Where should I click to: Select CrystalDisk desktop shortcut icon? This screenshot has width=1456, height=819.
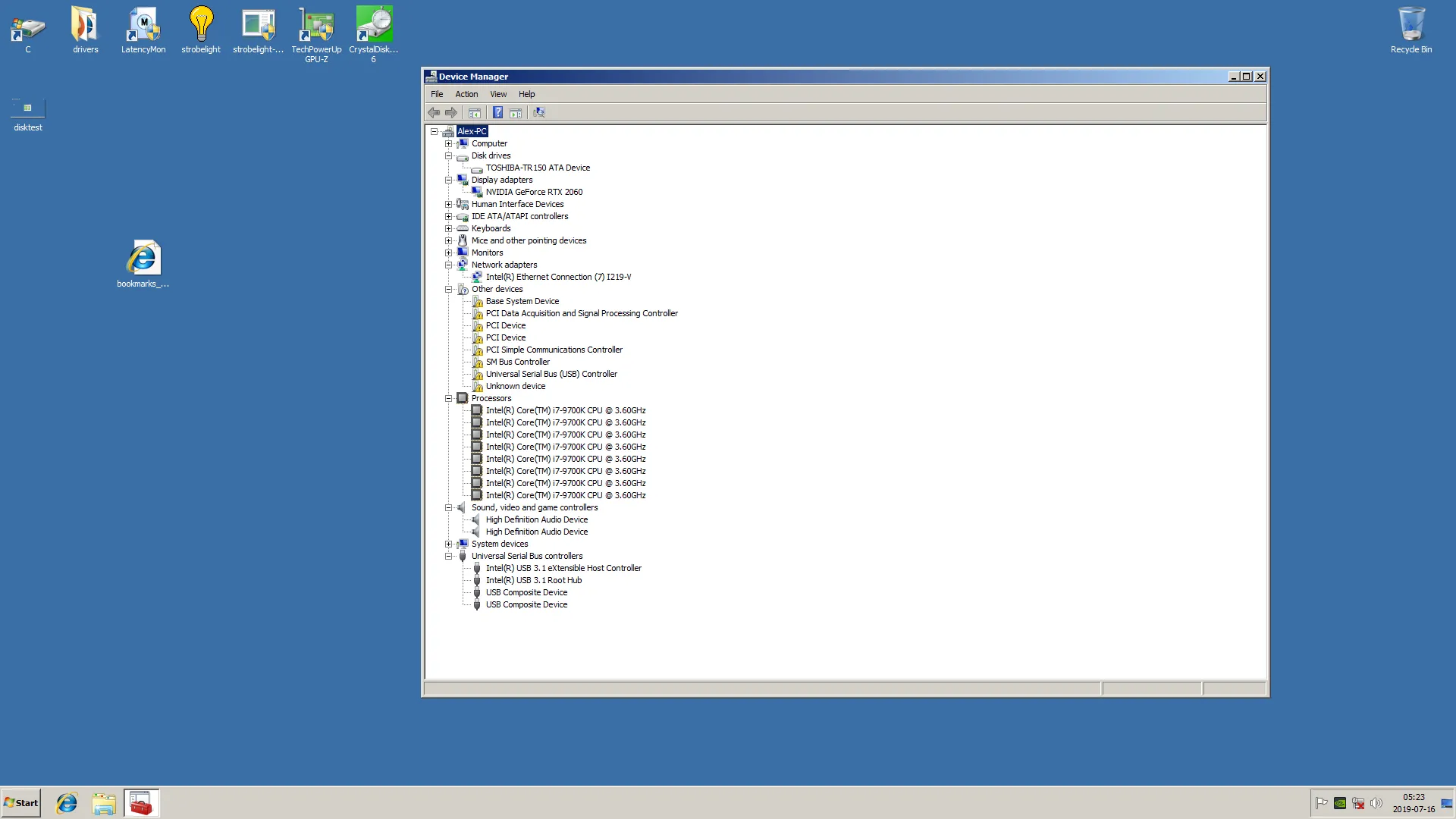(374, 26)
